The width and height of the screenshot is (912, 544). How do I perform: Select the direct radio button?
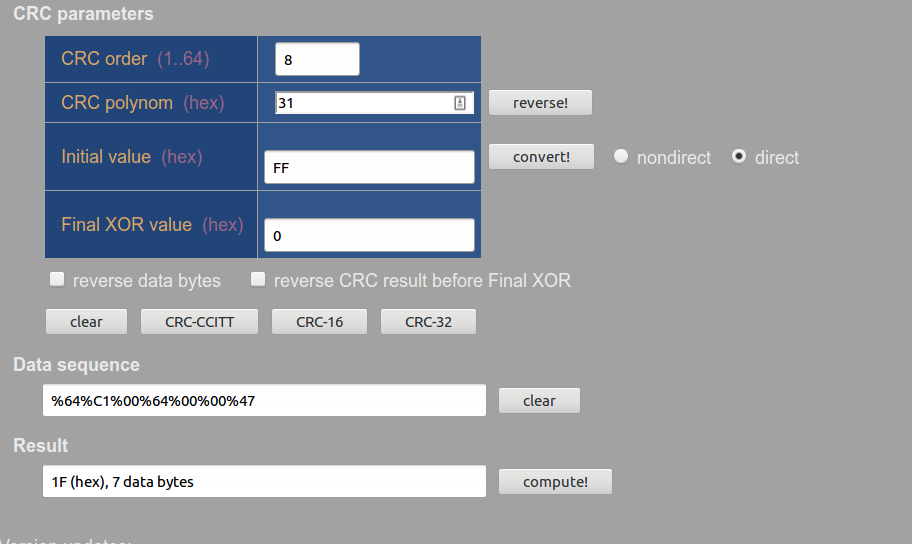tap(739, 157)
